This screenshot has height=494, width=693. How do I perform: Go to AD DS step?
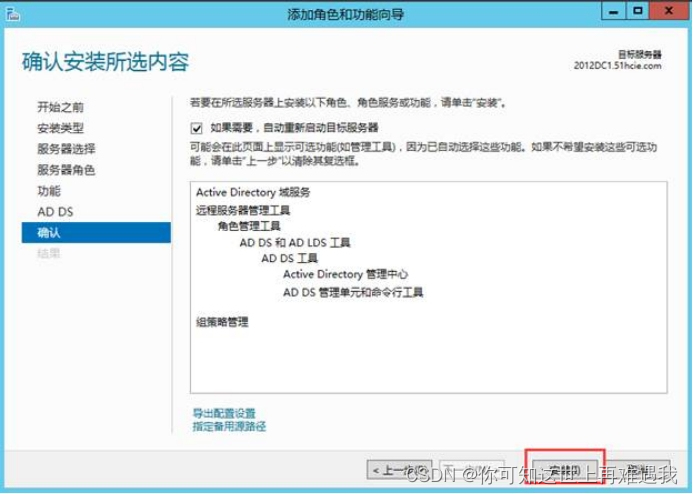(55, 212)
